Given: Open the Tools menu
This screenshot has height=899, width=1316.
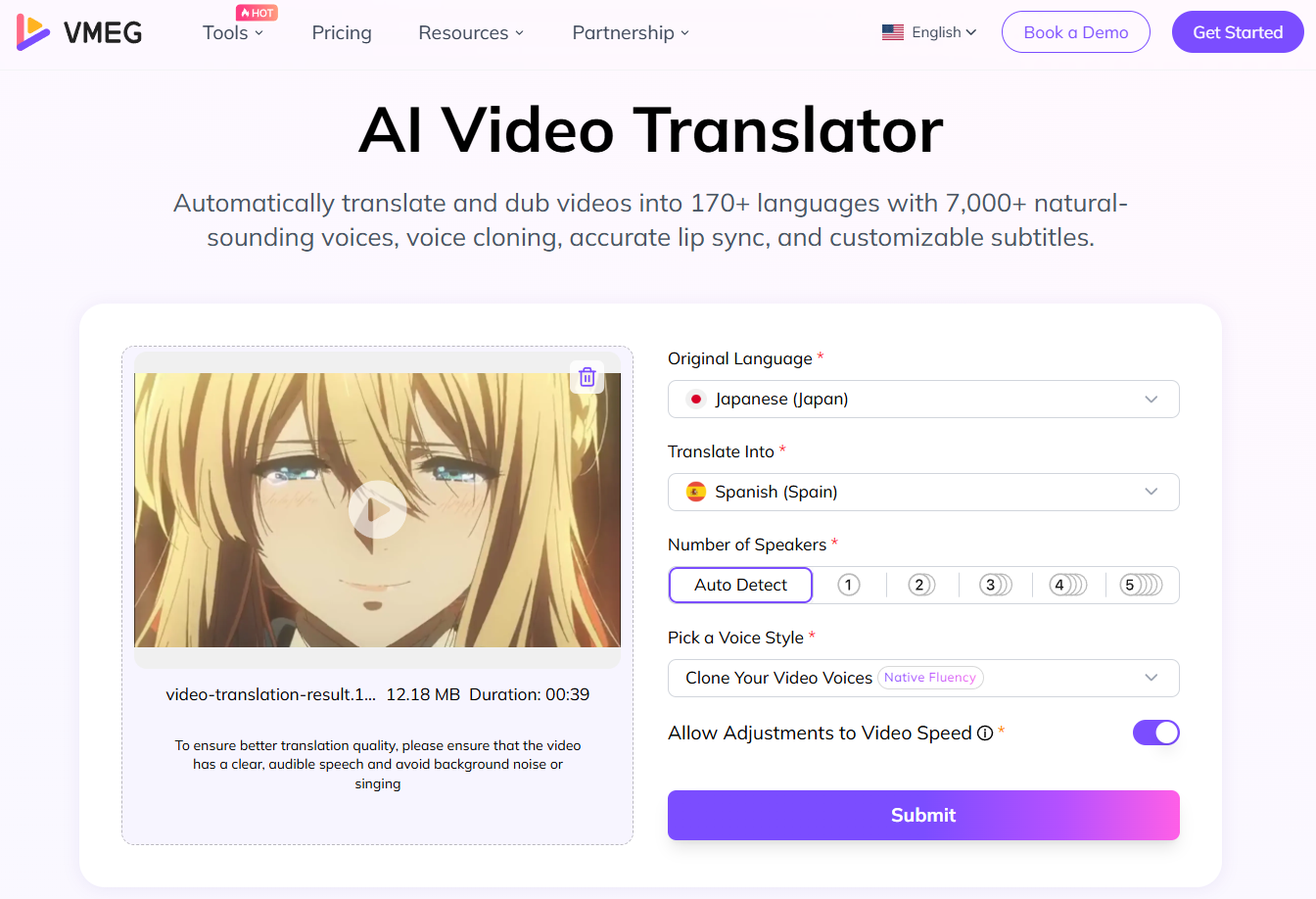Looking at the screenshot, I should point(232,33).
